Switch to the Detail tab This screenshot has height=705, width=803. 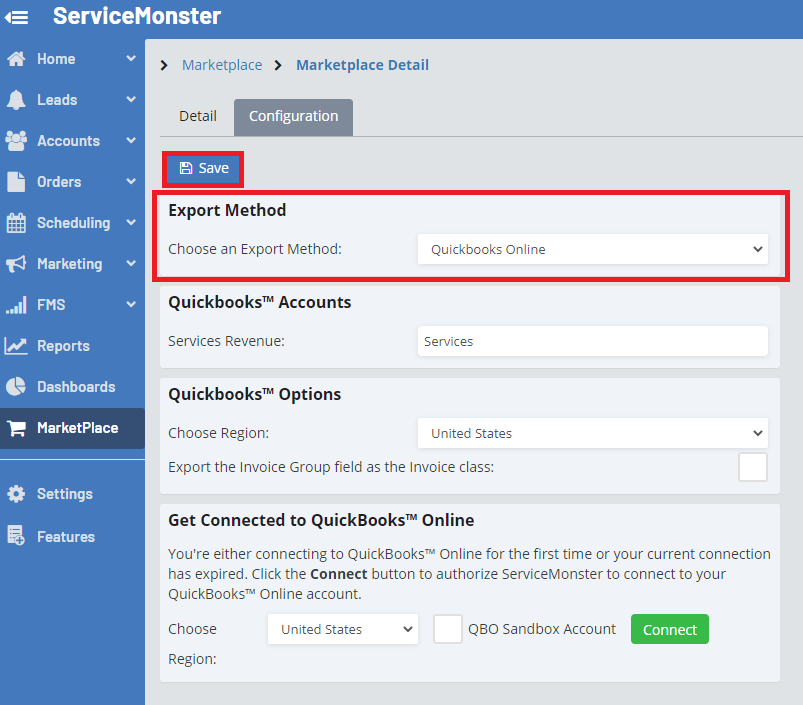[x=197, y=116]
